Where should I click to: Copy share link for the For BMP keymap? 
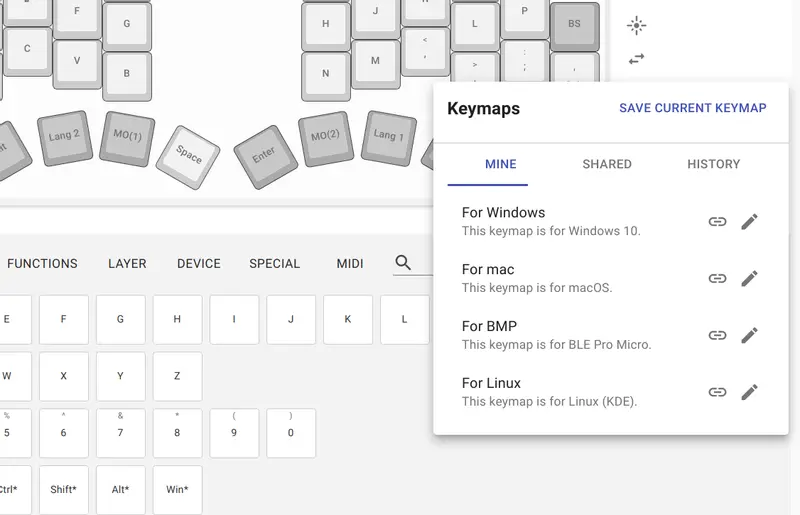click(x=717, y=335)
